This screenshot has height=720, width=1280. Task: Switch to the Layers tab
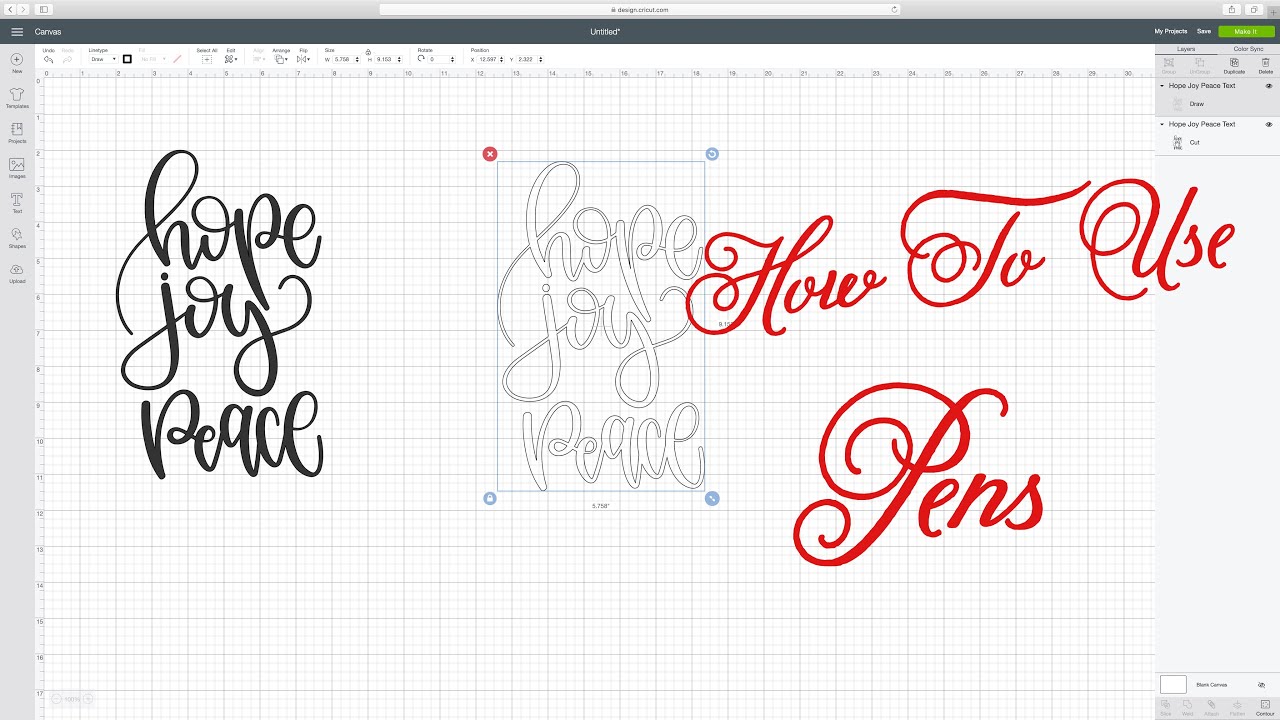[x=1186, y=49]
